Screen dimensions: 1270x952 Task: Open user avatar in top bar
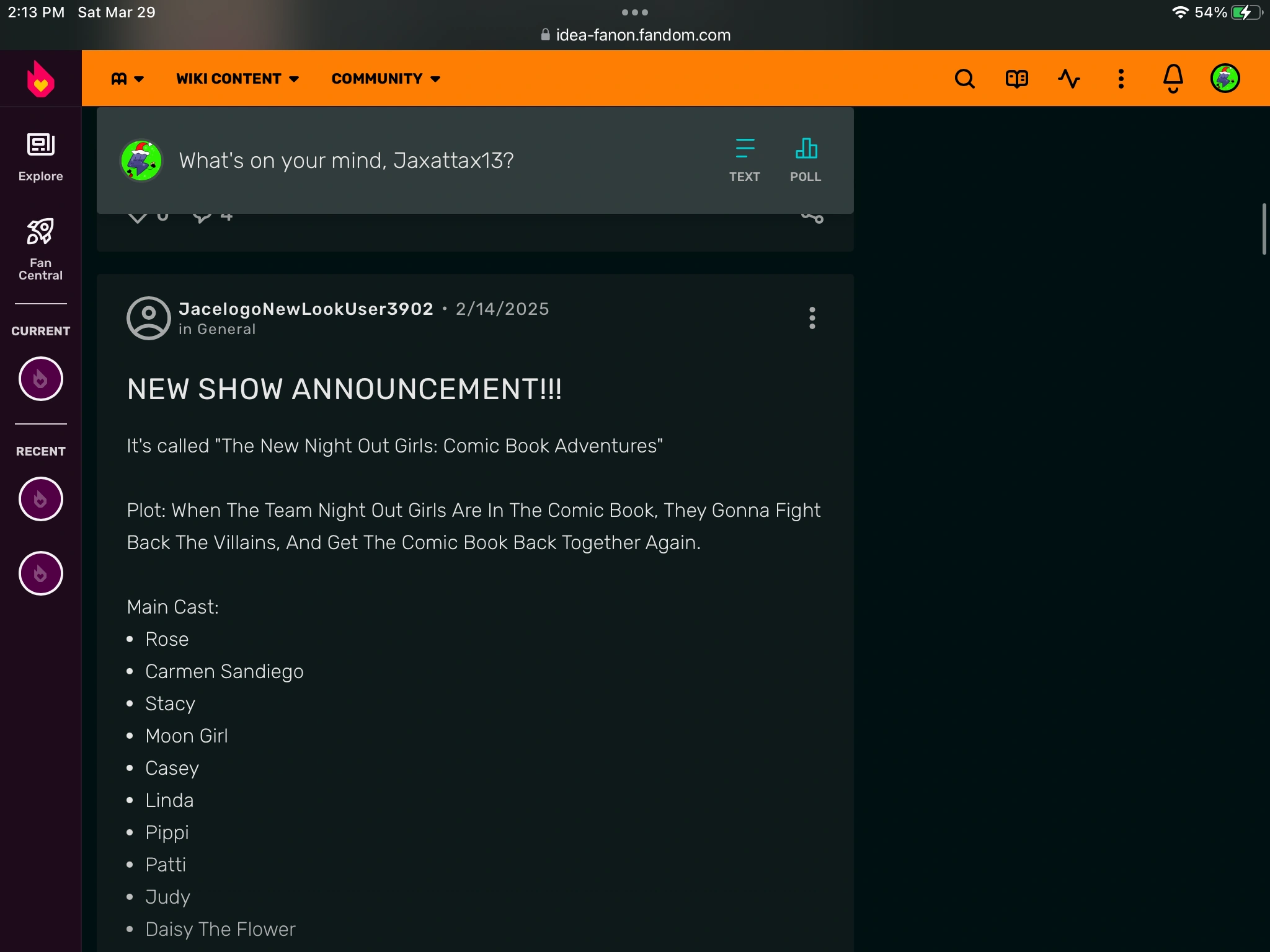pyautogui.click(x=1225, y=79)
